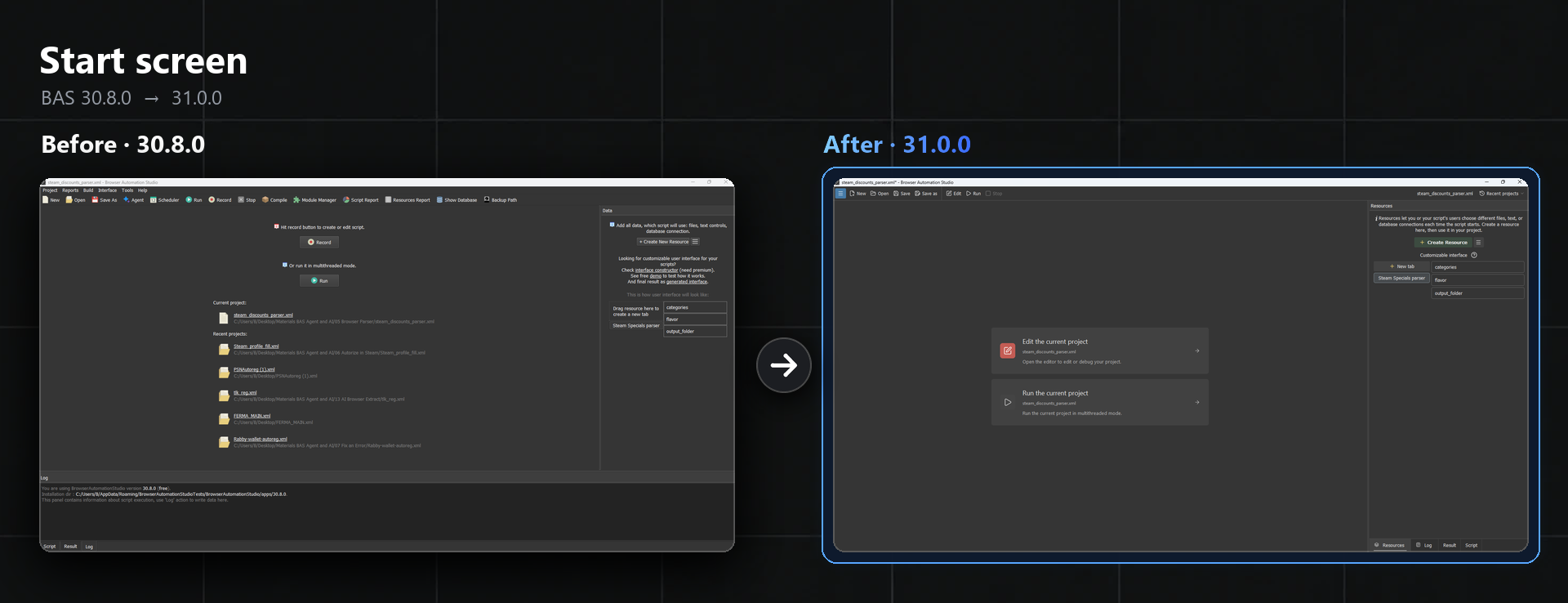Click New tab button in After window
This screenshot has height=603, width=1568.
click(x=1401, y=266)
